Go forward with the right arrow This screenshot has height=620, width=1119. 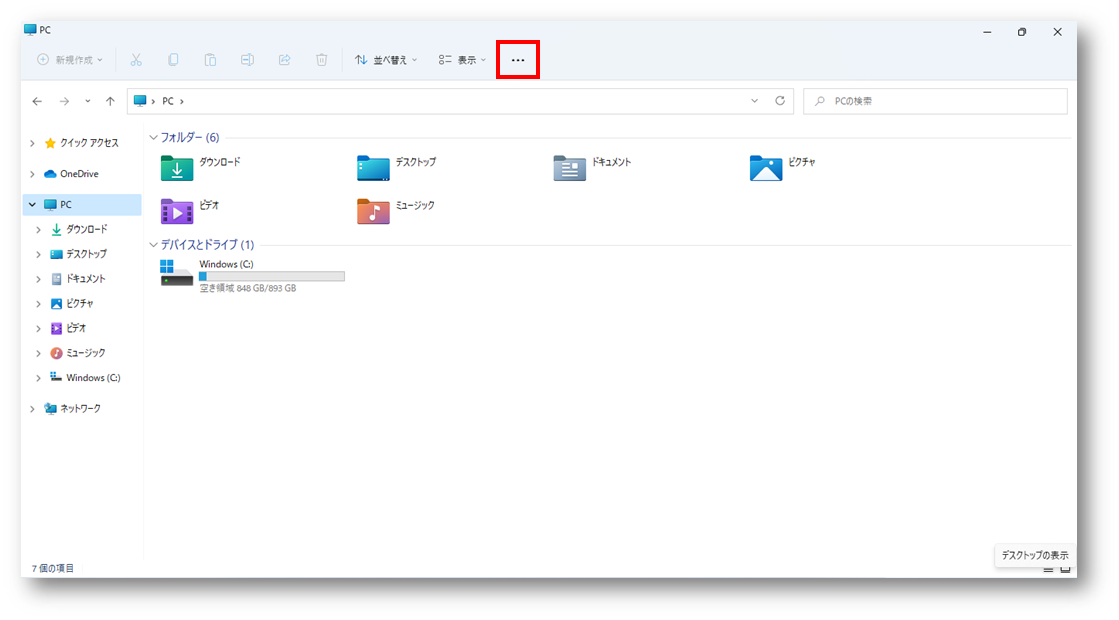64,101
